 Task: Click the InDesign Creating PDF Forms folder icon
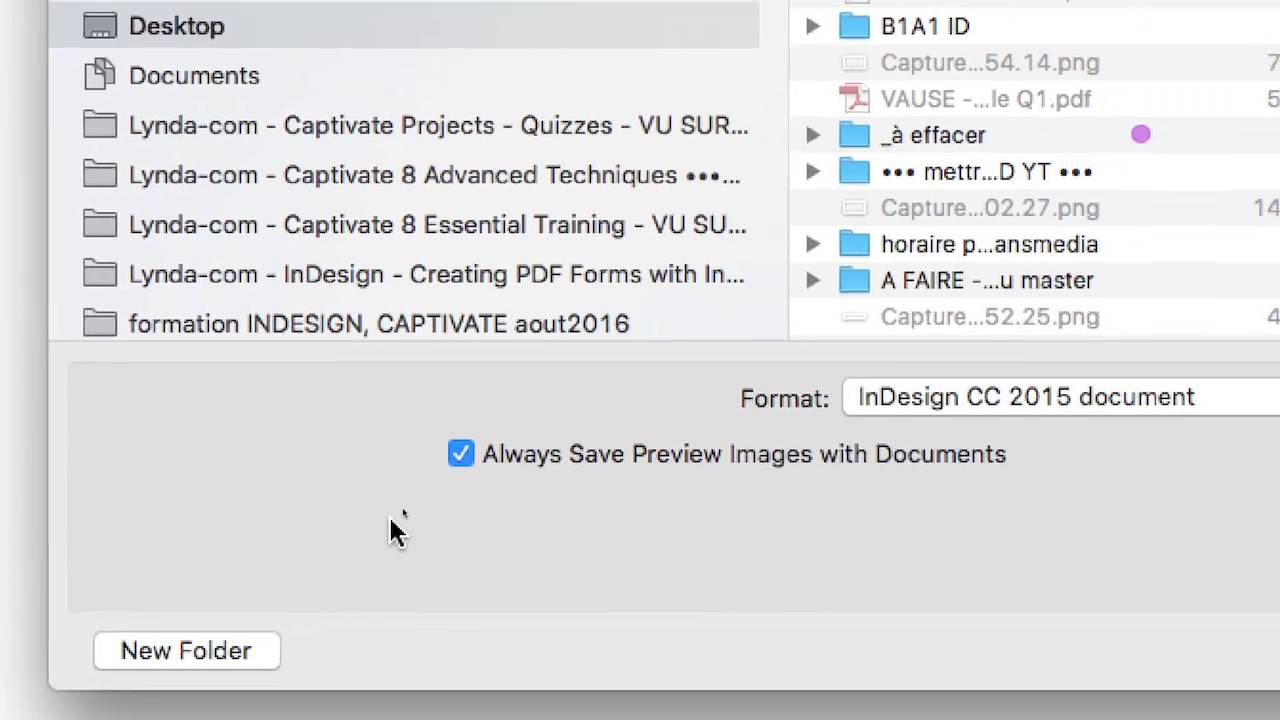pyautogui.click(x=100, y=274)
